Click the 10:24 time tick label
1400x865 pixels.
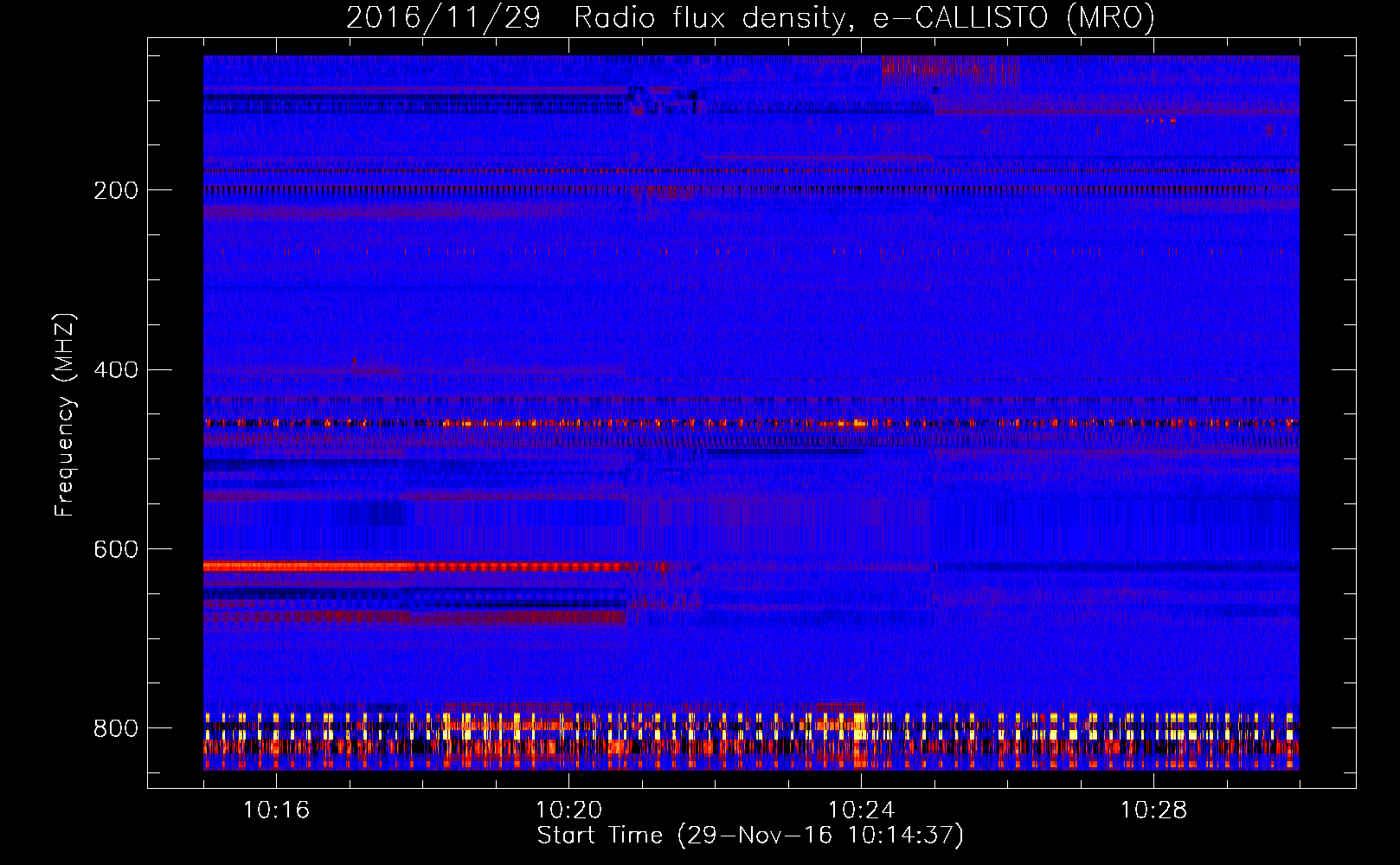861,811
